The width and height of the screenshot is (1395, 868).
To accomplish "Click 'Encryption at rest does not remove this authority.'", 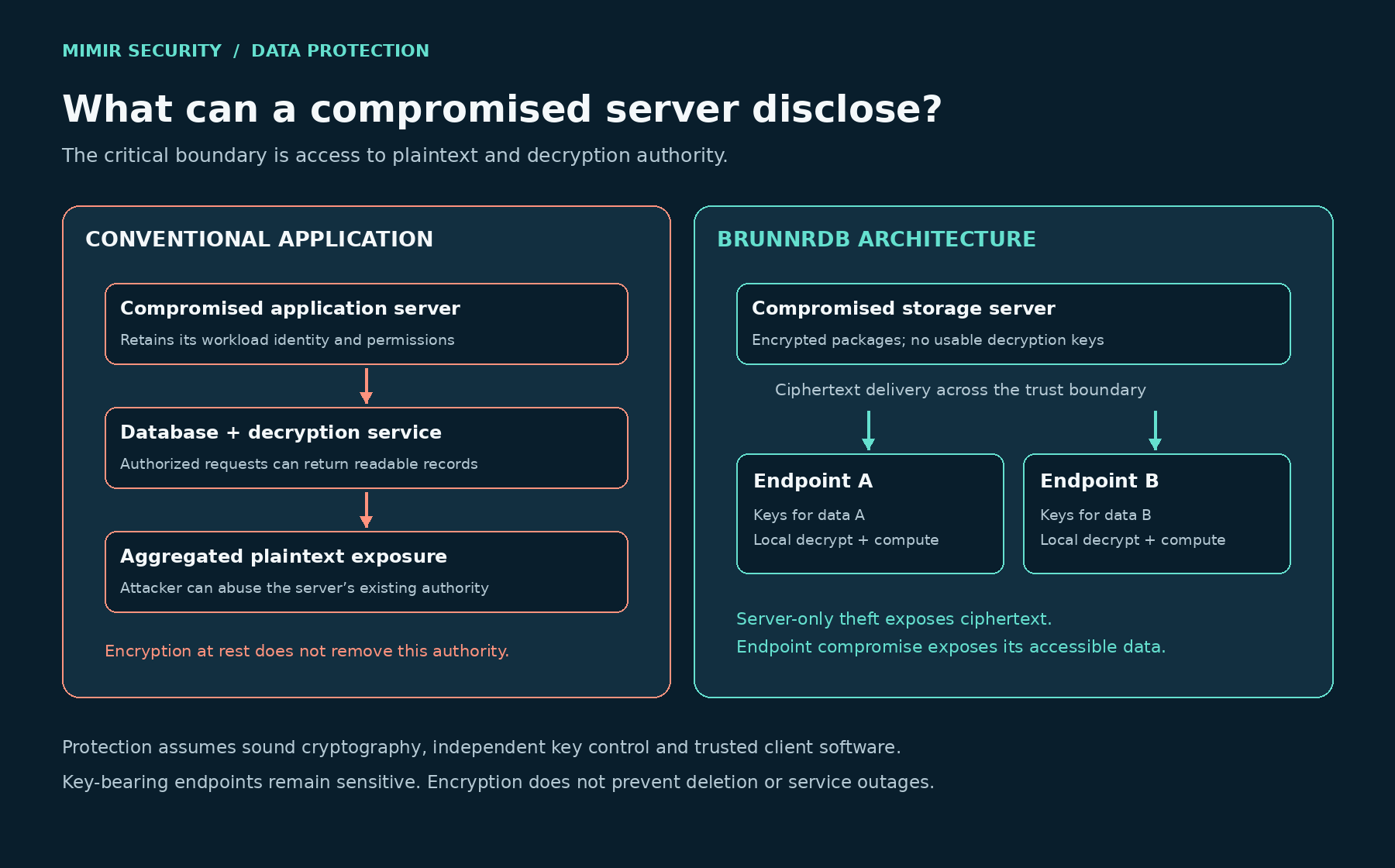I will point(307,651).
